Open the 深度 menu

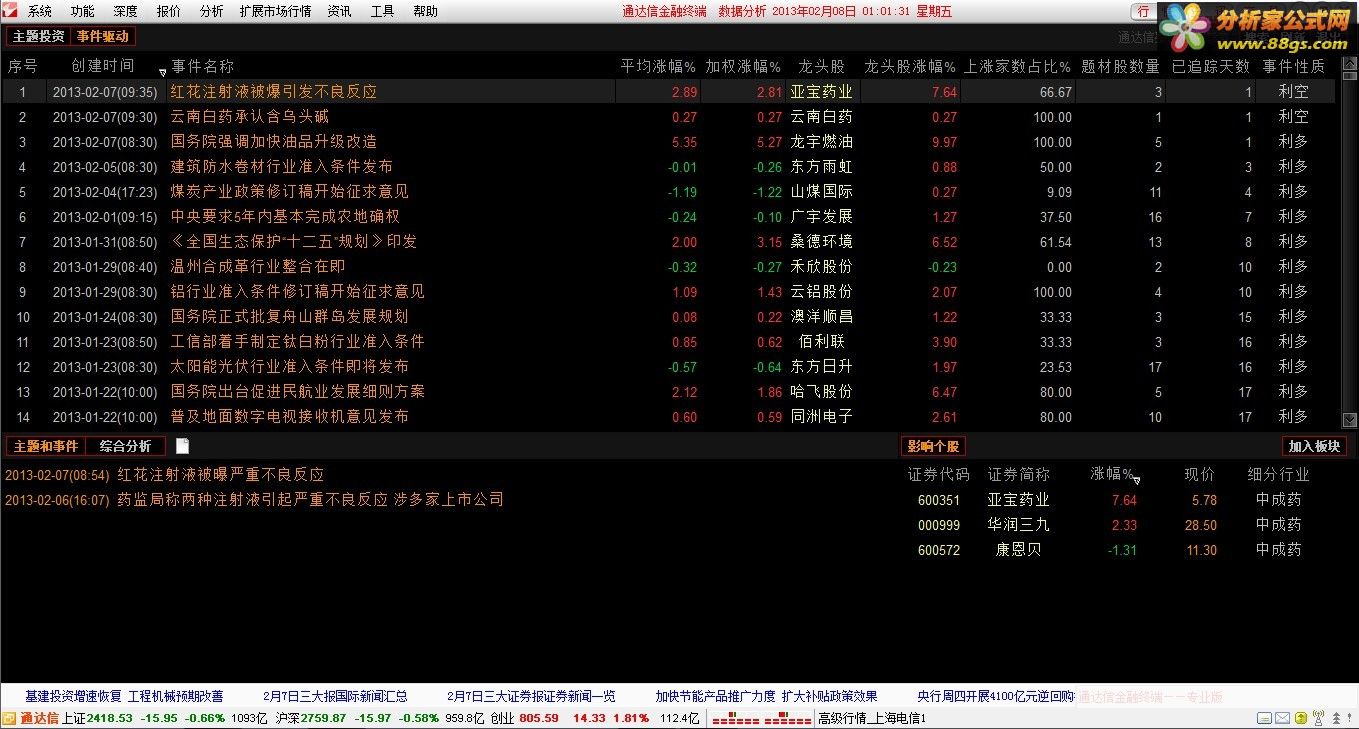126,11
